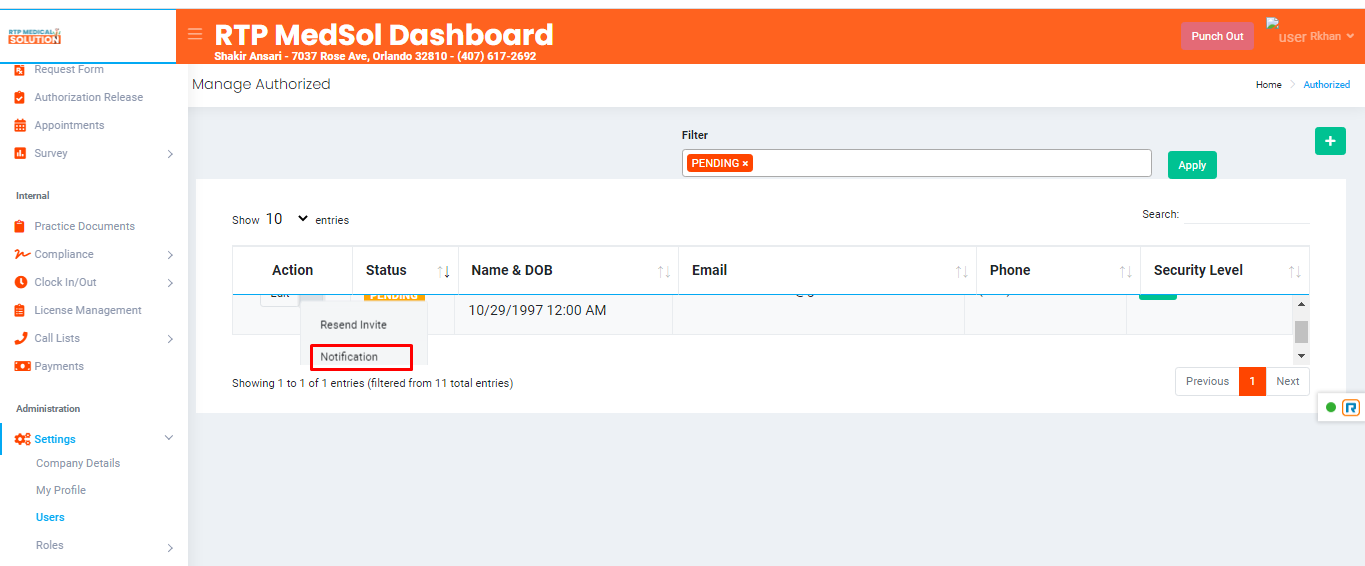Click the Previous pagination button
This screenshot has width=1365, height=566.
pos(1207,381)
